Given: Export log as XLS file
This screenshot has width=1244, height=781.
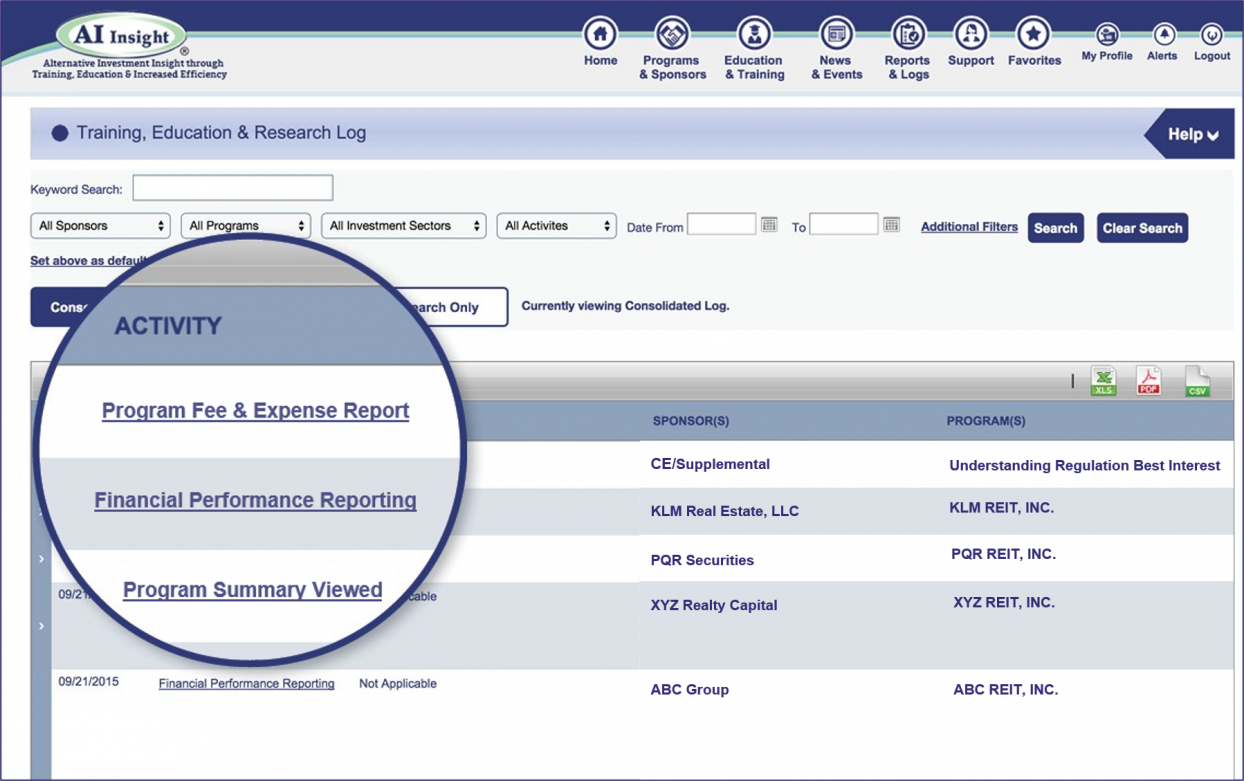Looking at the screenshot, I should point(1103,381).
